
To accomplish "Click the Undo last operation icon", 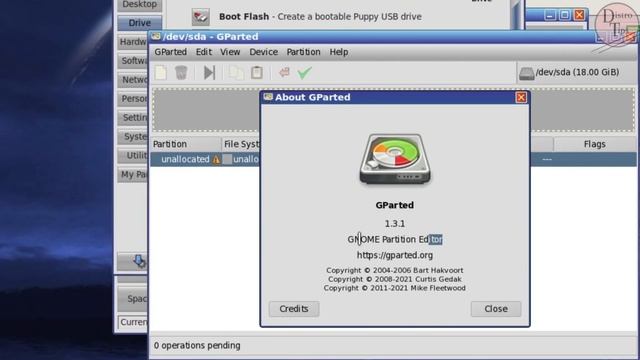I will pos(284,73).
